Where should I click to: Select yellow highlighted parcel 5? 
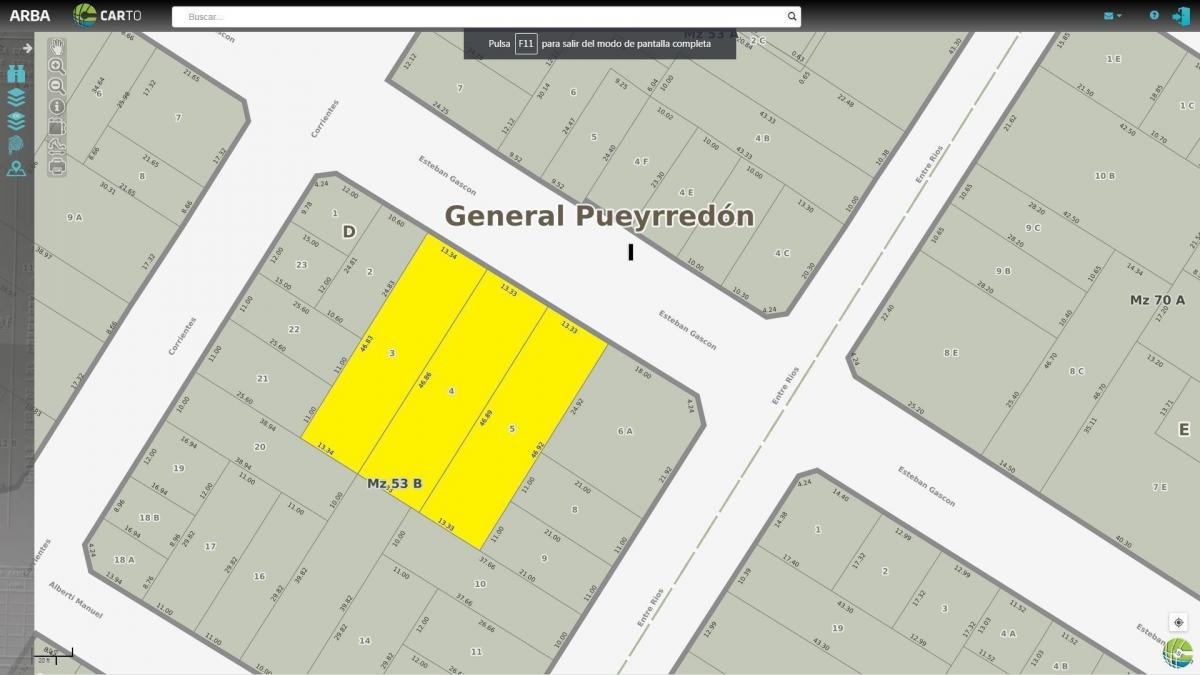point(512,429)
